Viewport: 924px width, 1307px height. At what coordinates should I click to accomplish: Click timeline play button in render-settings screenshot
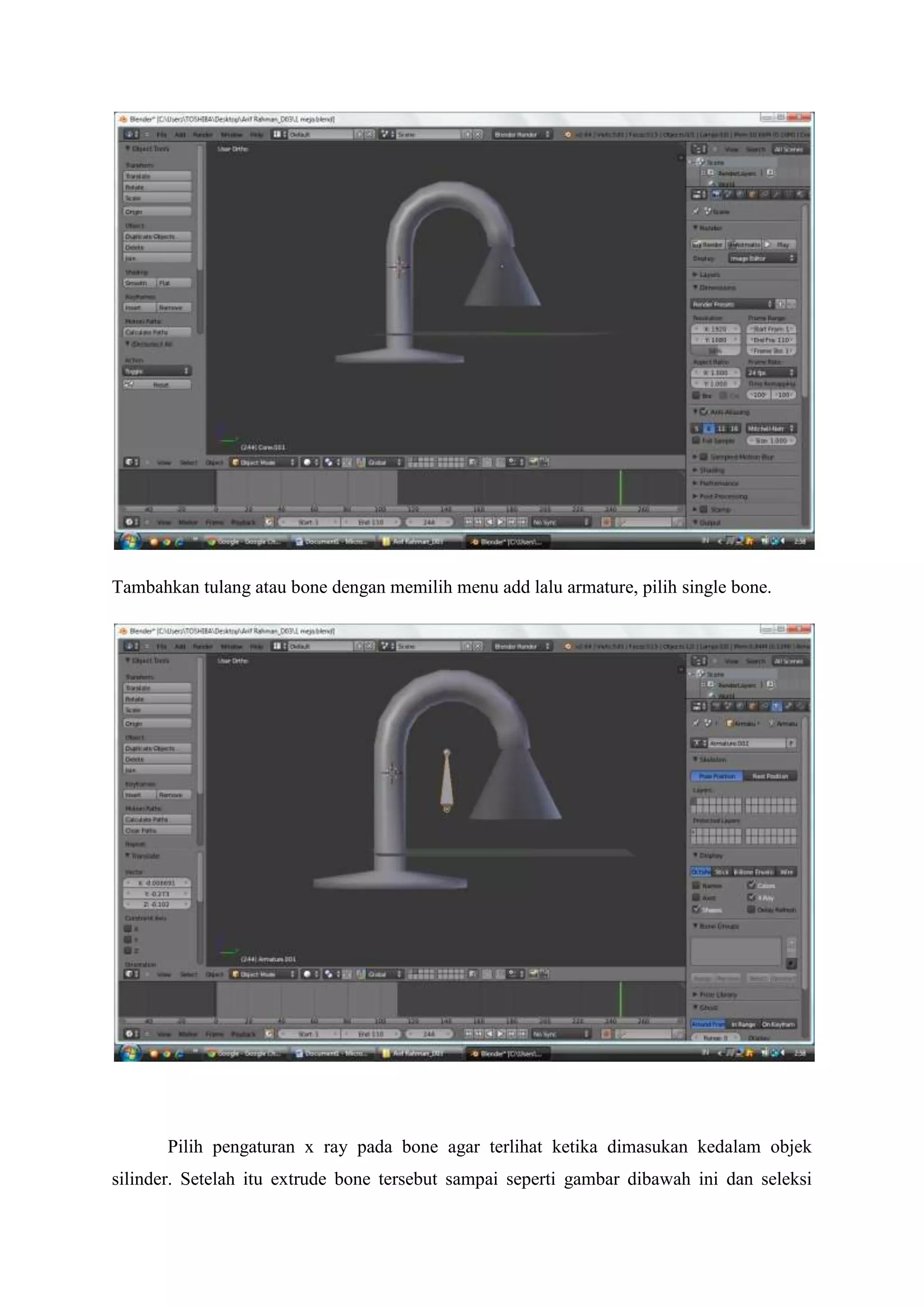(x=501, y=521)
